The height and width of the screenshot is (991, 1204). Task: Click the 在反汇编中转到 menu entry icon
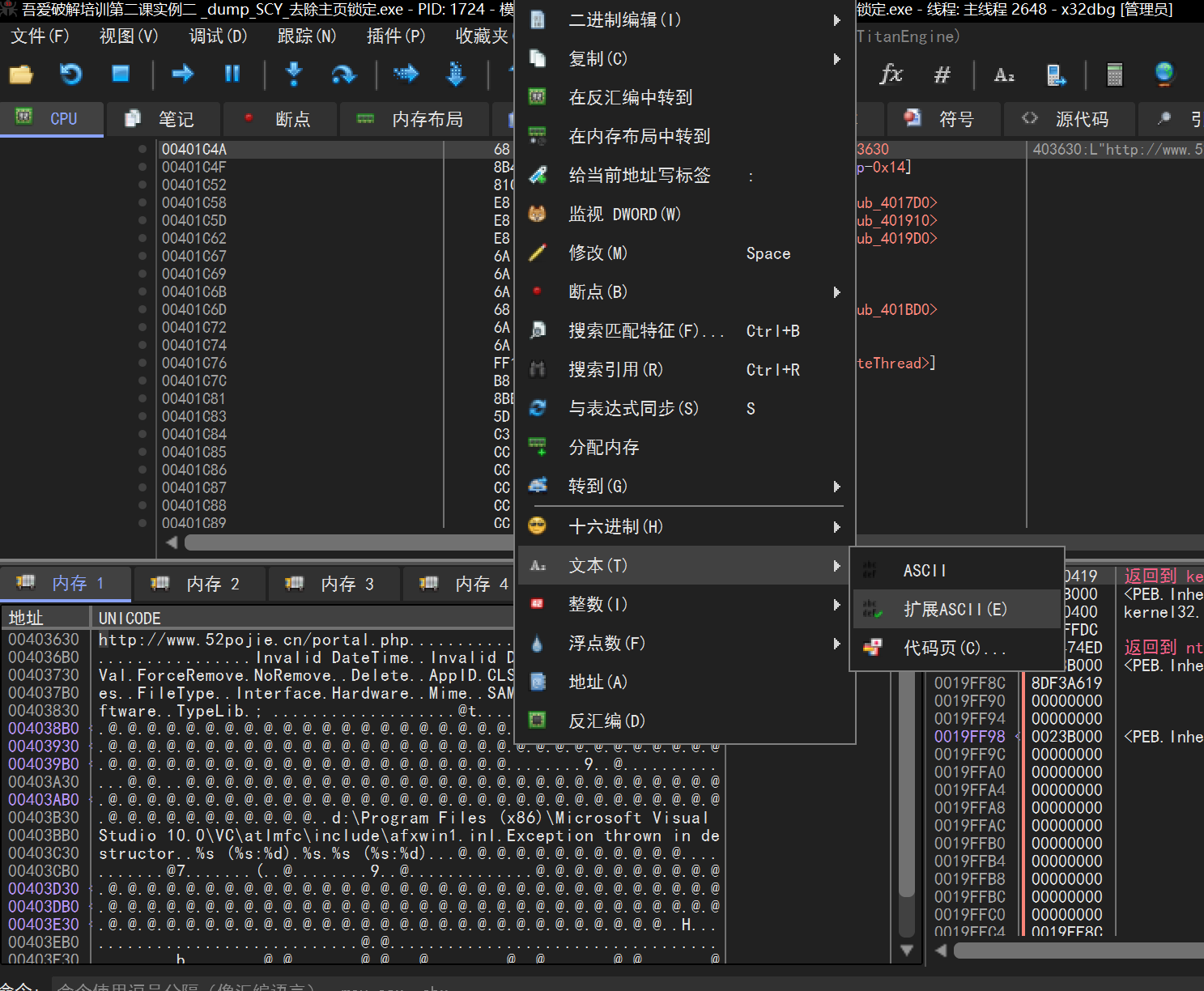click(538, 97)
